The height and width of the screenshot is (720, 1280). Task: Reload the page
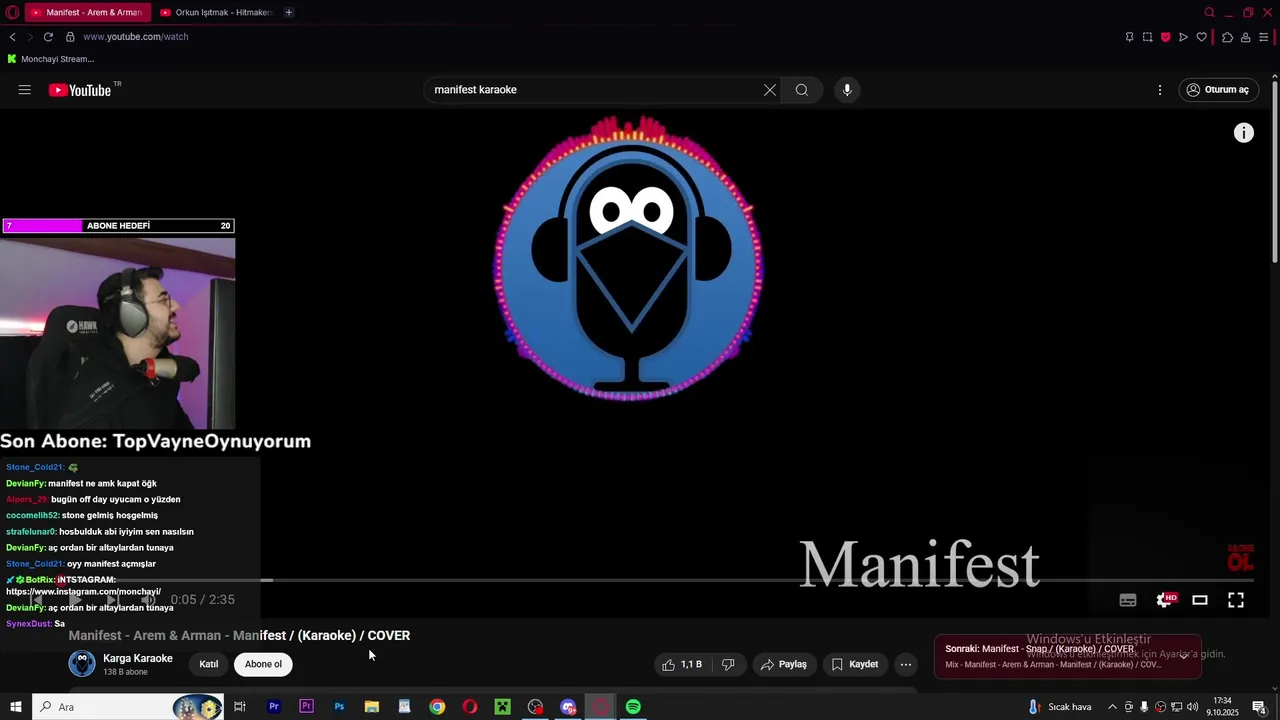48,37
